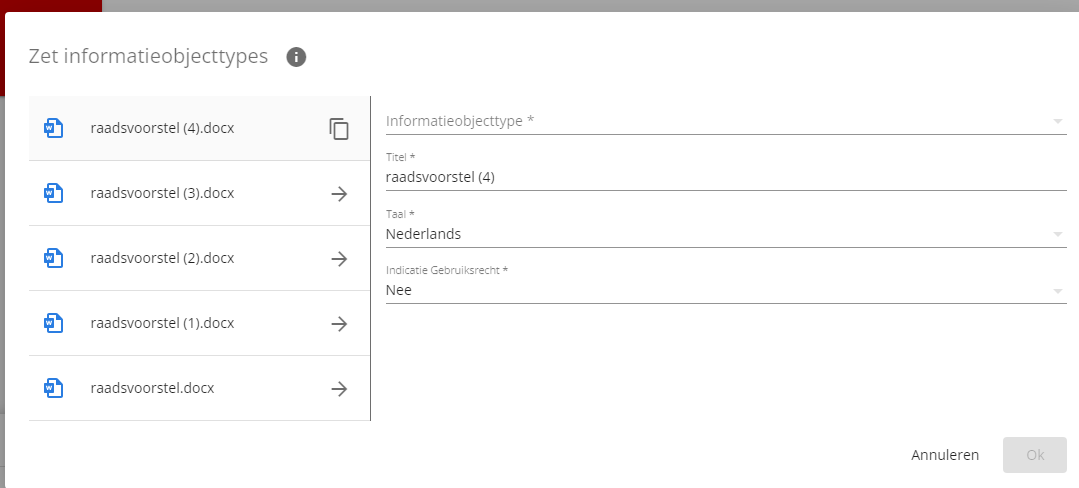Select the raadsvoorstel.docx file name
Viewport: 1079px width, 488px height.
(152, 388)
